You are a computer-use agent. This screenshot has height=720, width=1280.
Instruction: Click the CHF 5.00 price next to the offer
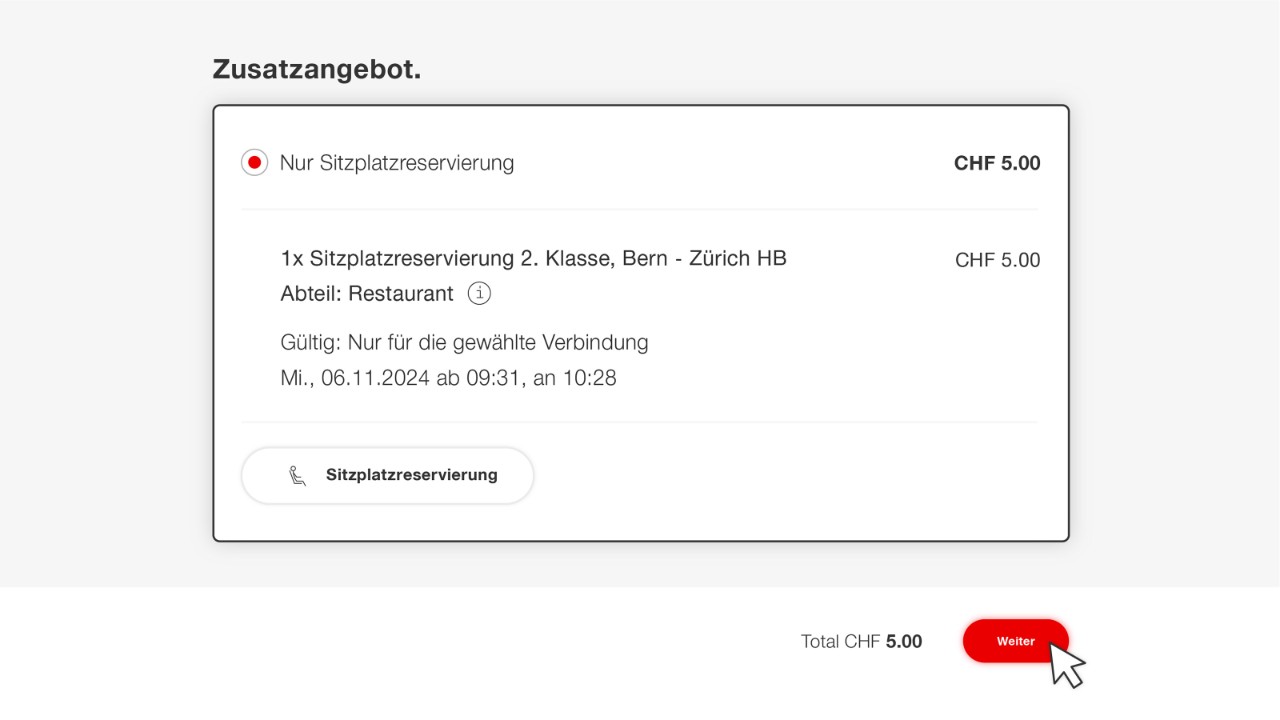click(x=996, y=162)
